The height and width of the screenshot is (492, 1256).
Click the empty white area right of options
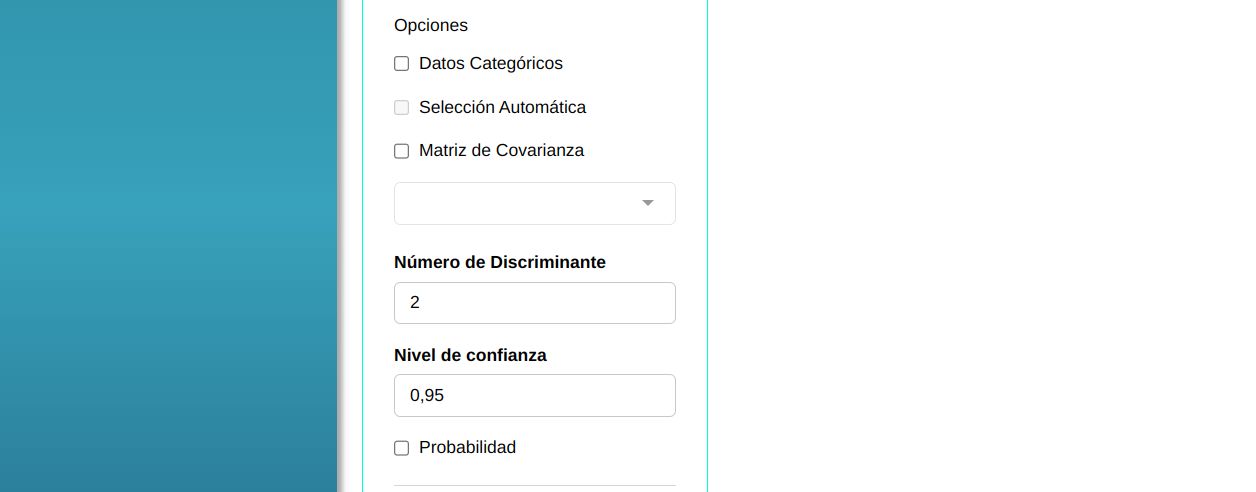pos(980,246)
